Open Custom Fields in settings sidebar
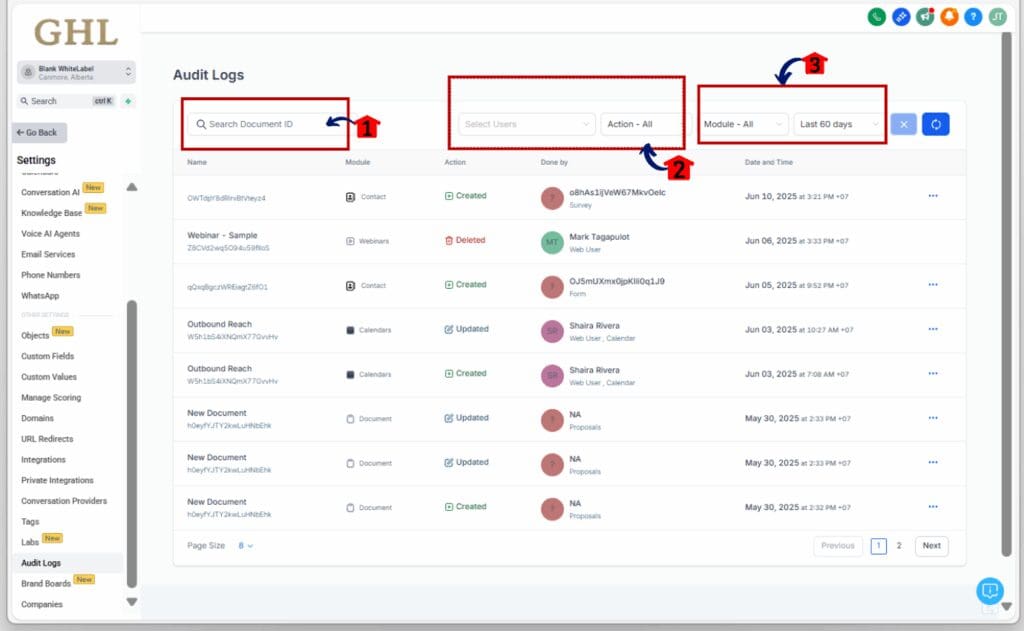The height and width of the screenshot is (631, 1024). coord(48,356)
